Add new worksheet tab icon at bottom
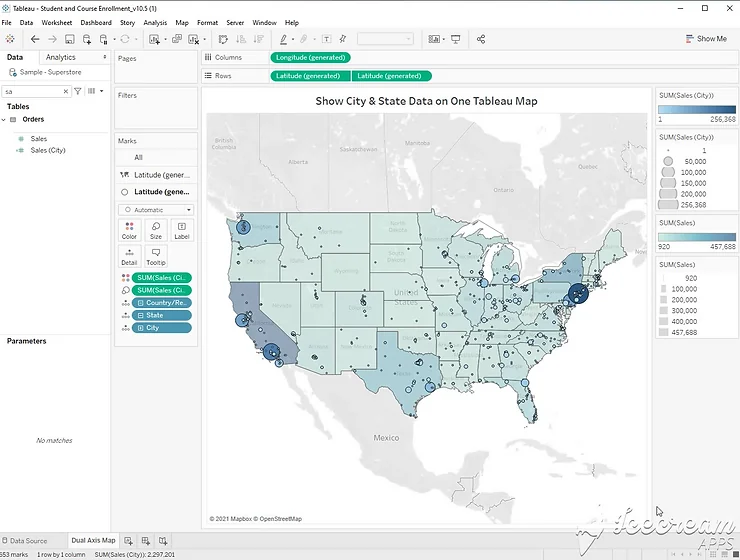Screen dimensions: 740x560 coord(128,541)
